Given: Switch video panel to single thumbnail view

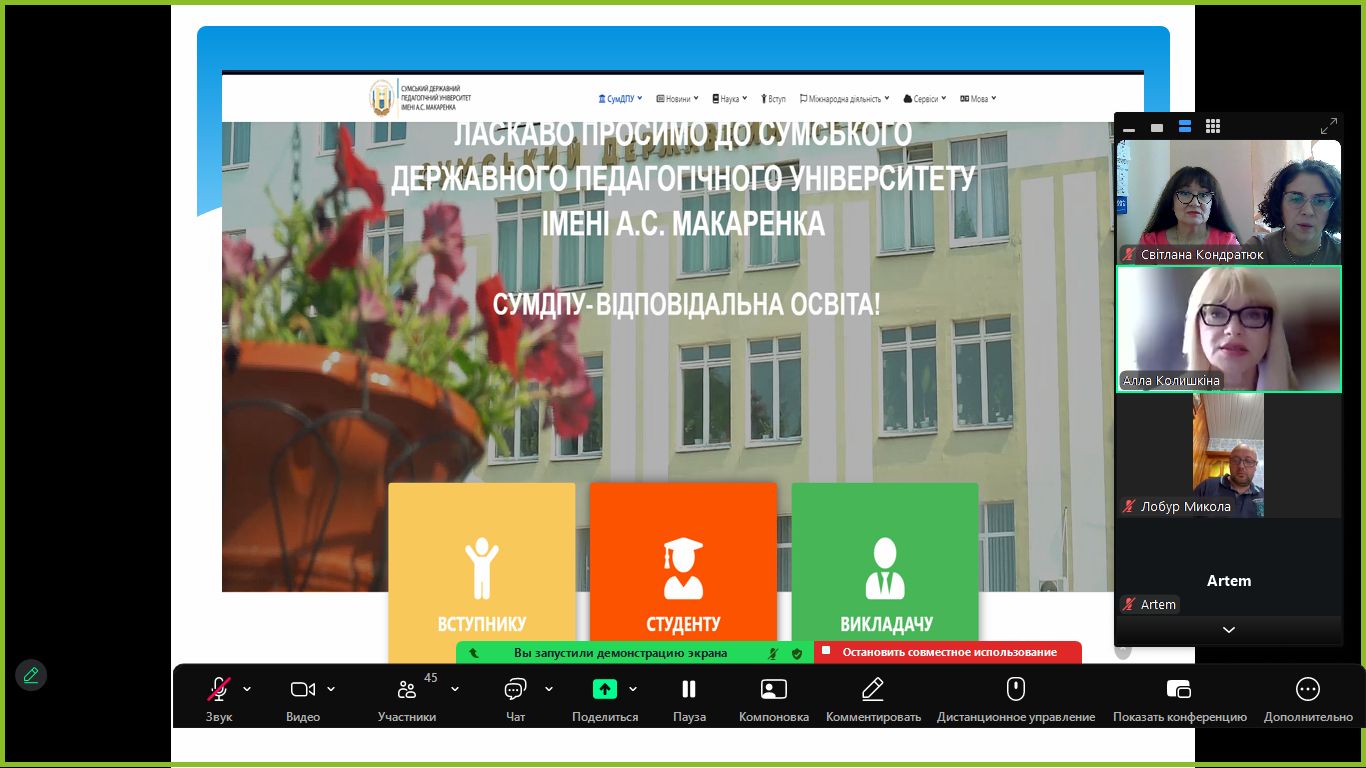Looking at the screenshot, I should pyautogui.click(x=1157, y=128).
